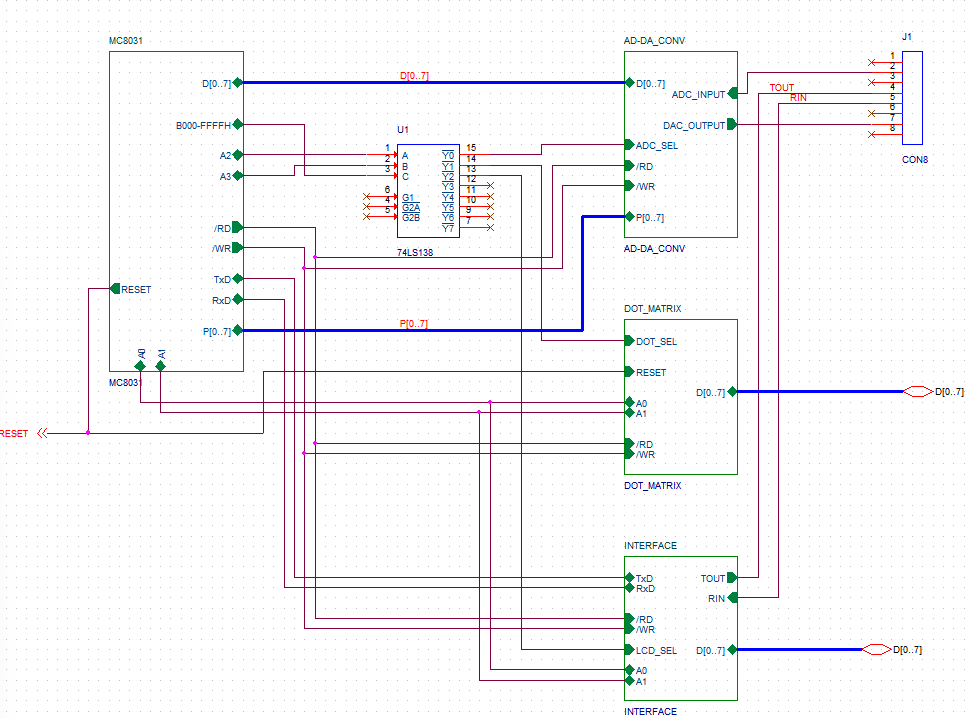Click the D[0..7] off-page connector from DOT_MATRIX
The image size is (974, 719).
tap(918, 392)
